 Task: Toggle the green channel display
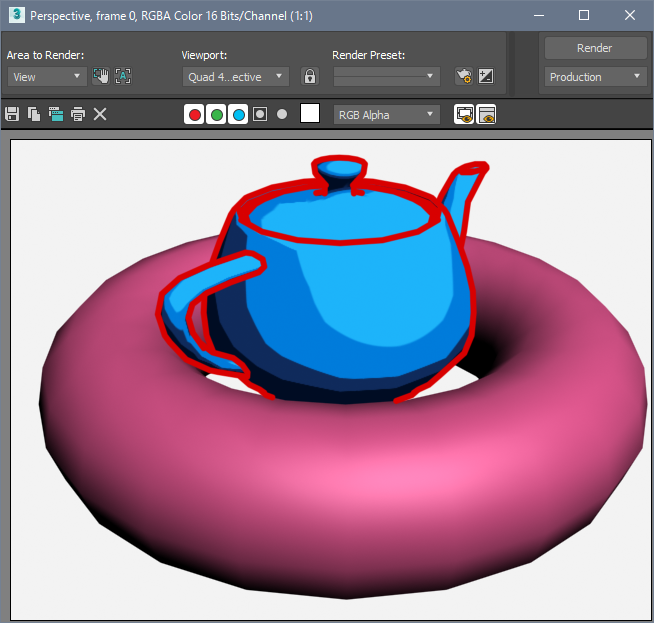tap(216, 115)
